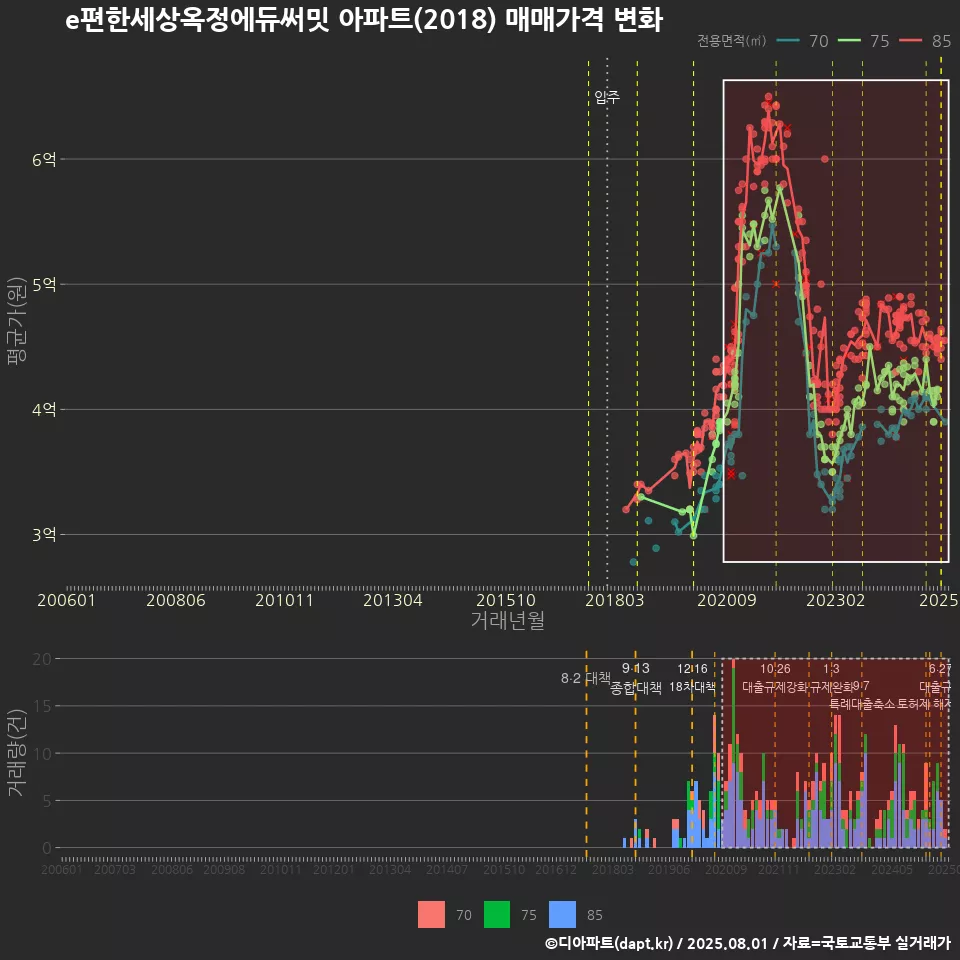960x960 pixels.
Task: Click the ©디아파트(dapt.kr) source credit
Action: pos(609,943)
